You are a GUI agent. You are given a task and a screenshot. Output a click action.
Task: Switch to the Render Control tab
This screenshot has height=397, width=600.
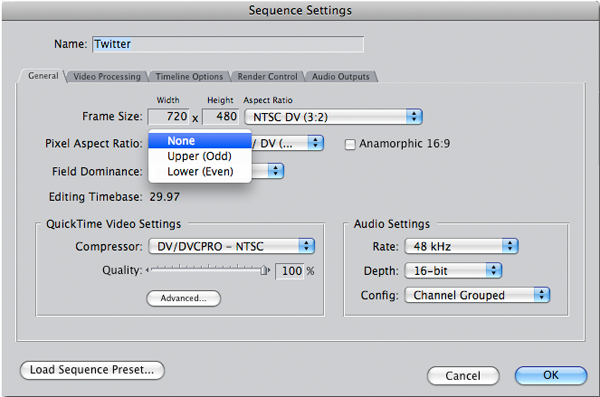[267, 77]
